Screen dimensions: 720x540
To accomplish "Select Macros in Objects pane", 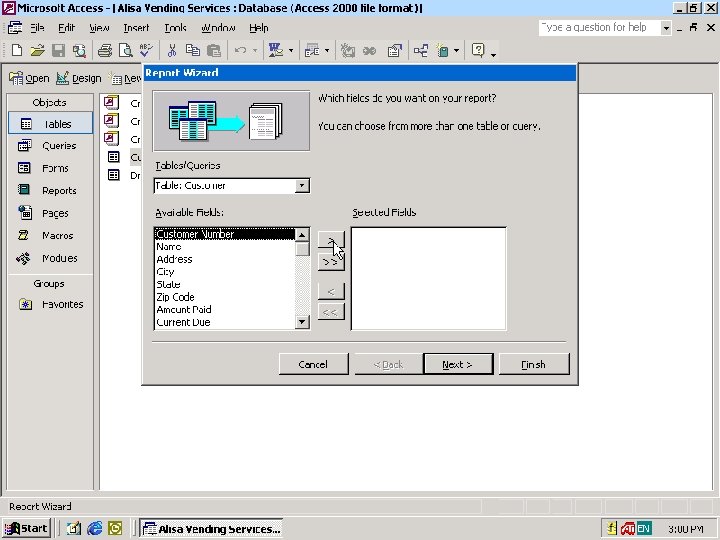I will click(x=51, y=236).
